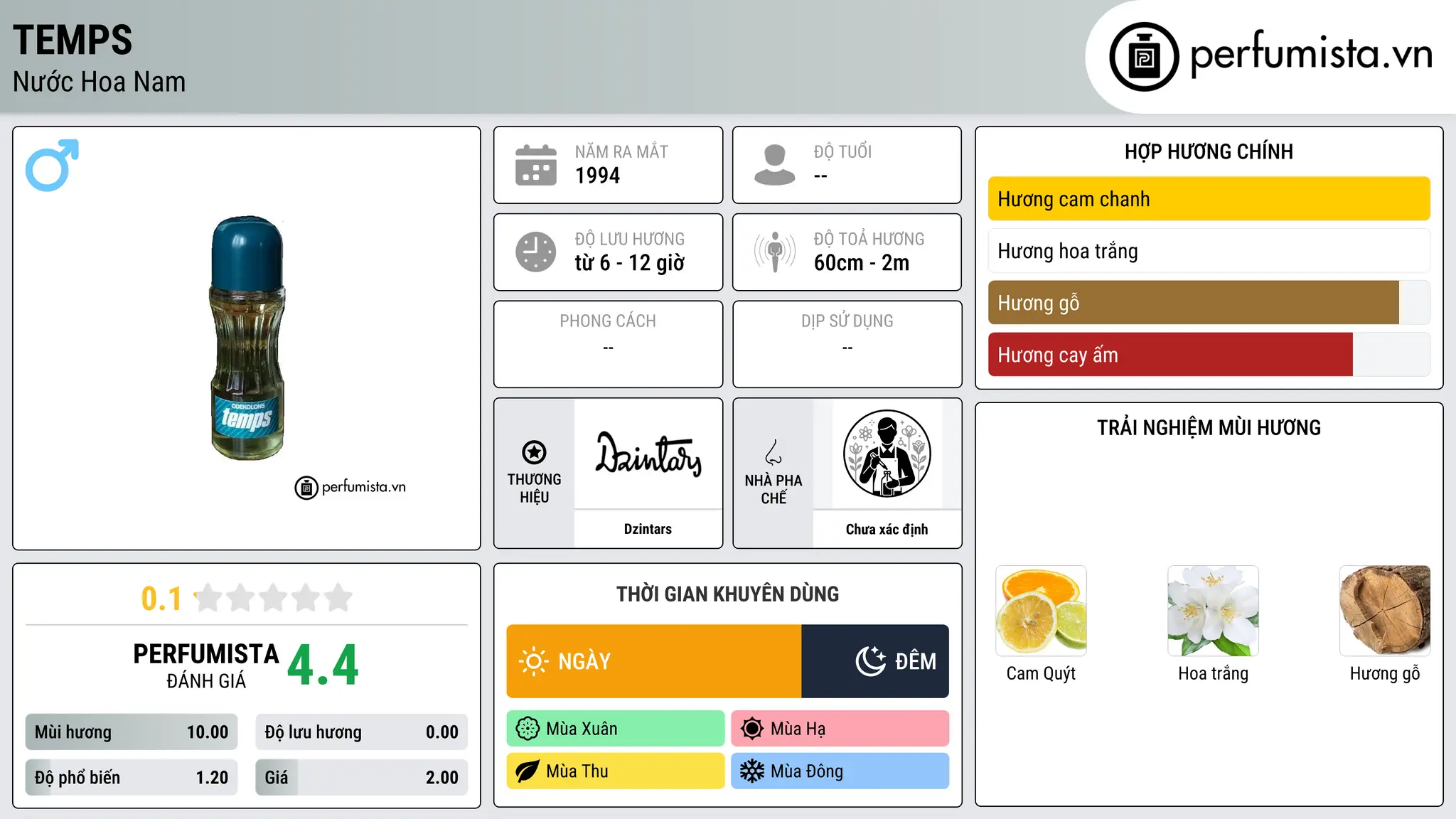Click the Thời gian khuyên dùng heading
Image resolution: width=1456 pixels, height=819 pixels.
728,594
